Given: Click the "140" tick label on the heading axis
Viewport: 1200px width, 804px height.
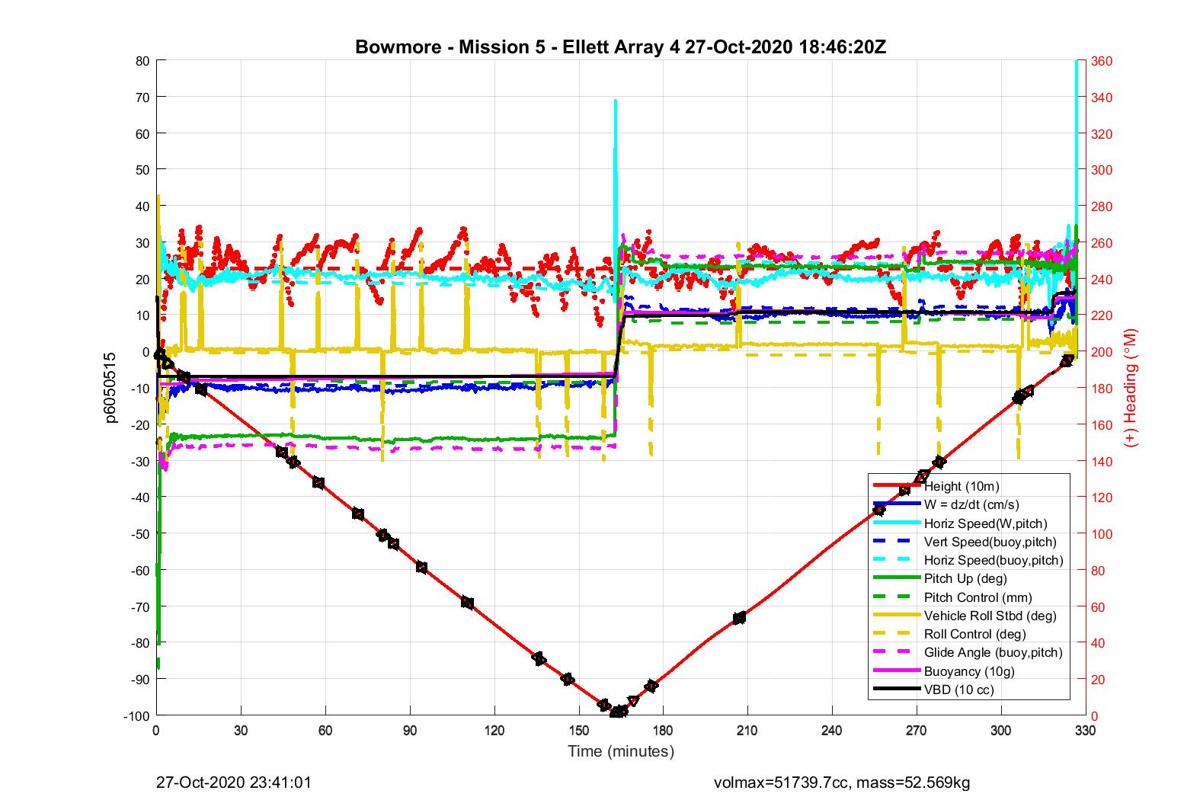Looking at the screenshot, I should pyautogui.click(x=1102, y=461).
